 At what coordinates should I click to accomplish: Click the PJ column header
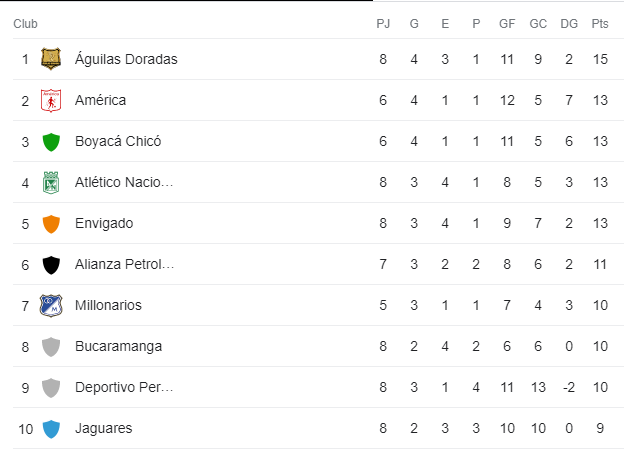[x=383, y=24]
